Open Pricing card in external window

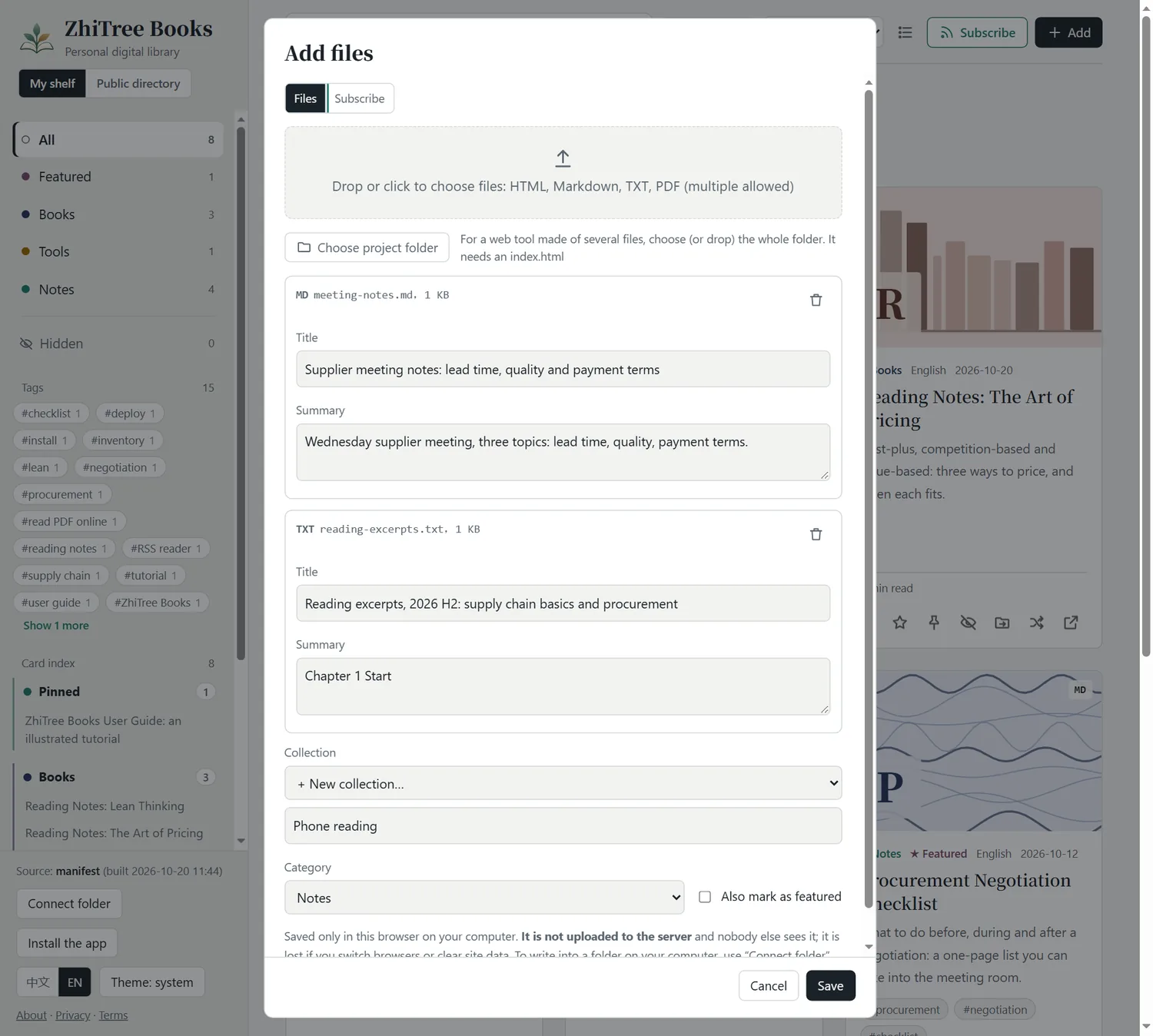(x=1071, y=623)
